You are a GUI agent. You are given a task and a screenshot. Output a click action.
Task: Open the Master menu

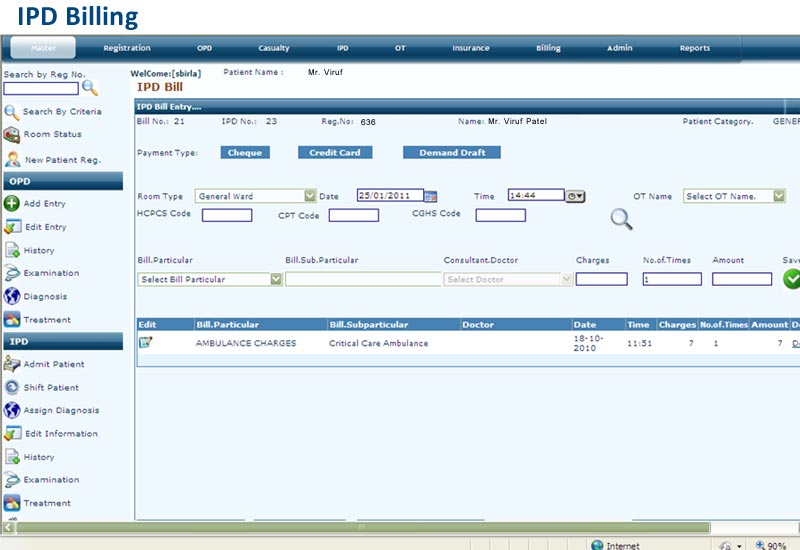pos(43,48)
